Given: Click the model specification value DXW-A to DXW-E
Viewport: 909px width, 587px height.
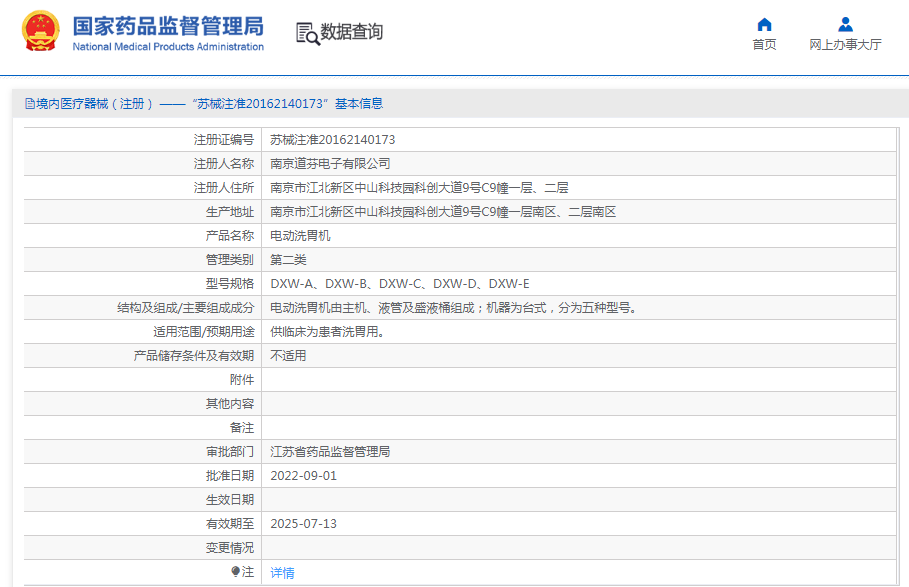Looking at the screenshot, I should [x=400, y=284].
